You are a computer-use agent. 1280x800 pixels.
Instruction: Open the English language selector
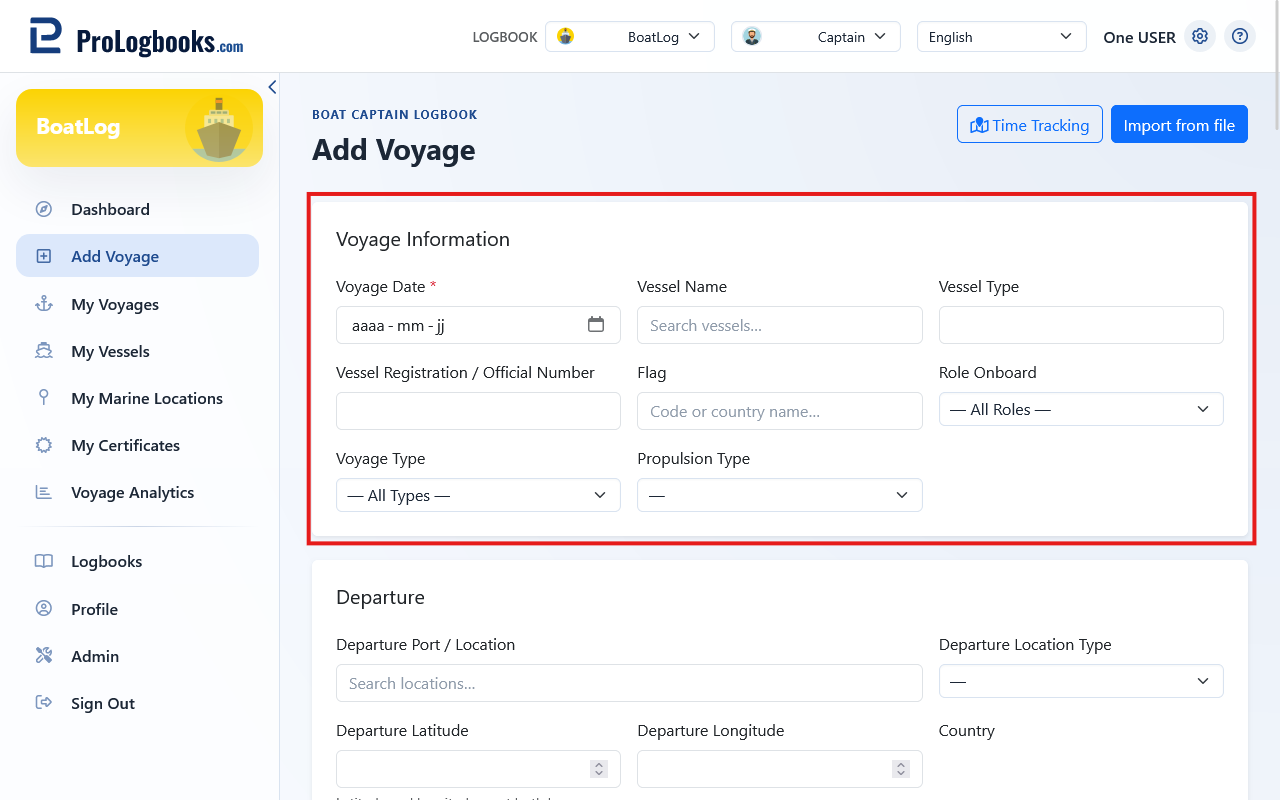pyautogui.click(x=1001, y=37)
